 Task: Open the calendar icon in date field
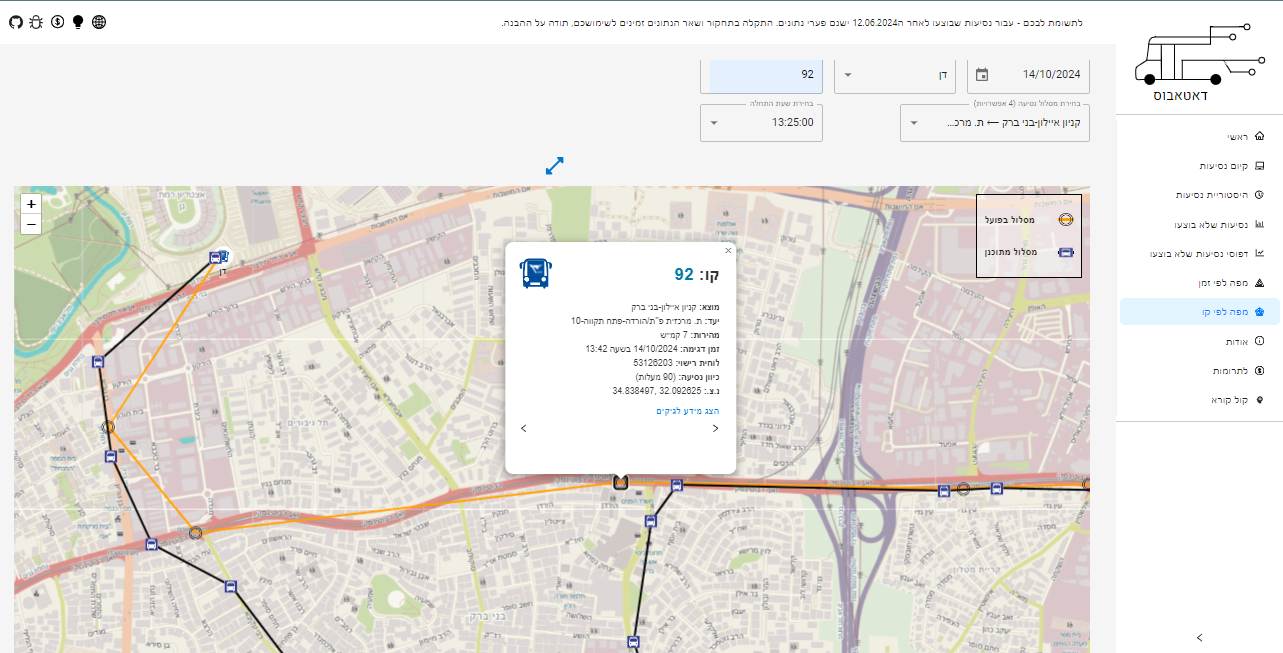(x=982, y=74)
